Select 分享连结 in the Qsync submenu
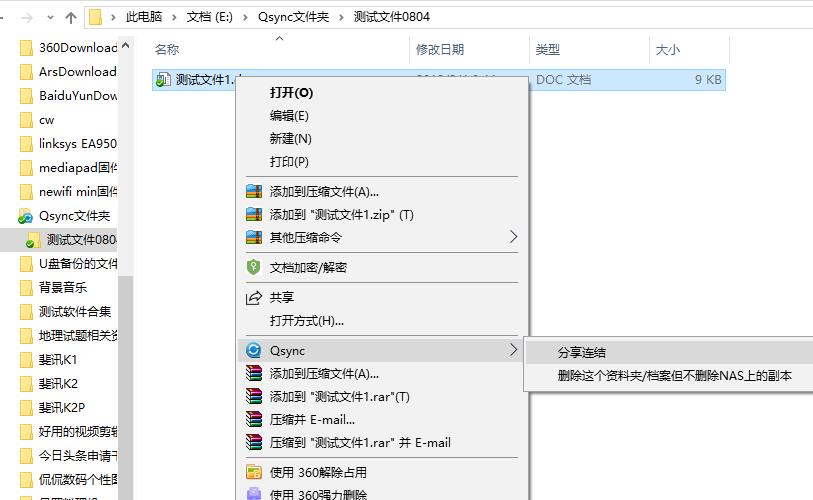This screenshot has width=813, height=500. (582, 353)
